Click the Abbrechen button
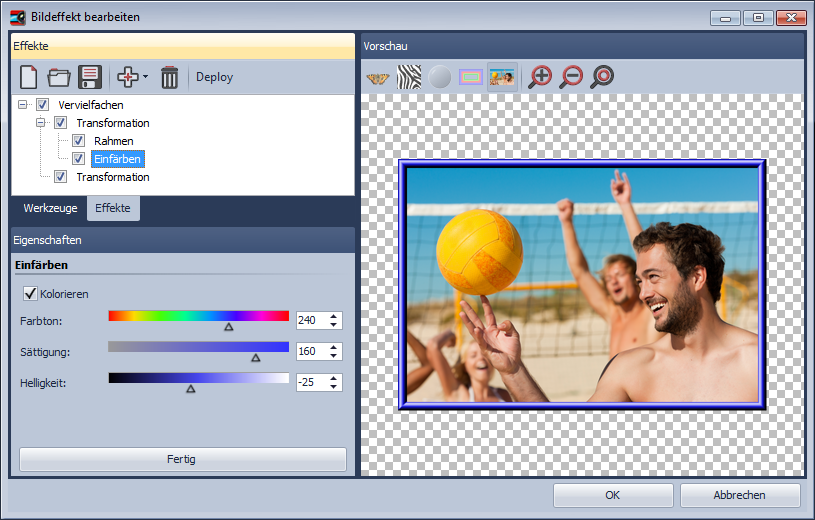815x520 pixels. click(x=739, y=495)
